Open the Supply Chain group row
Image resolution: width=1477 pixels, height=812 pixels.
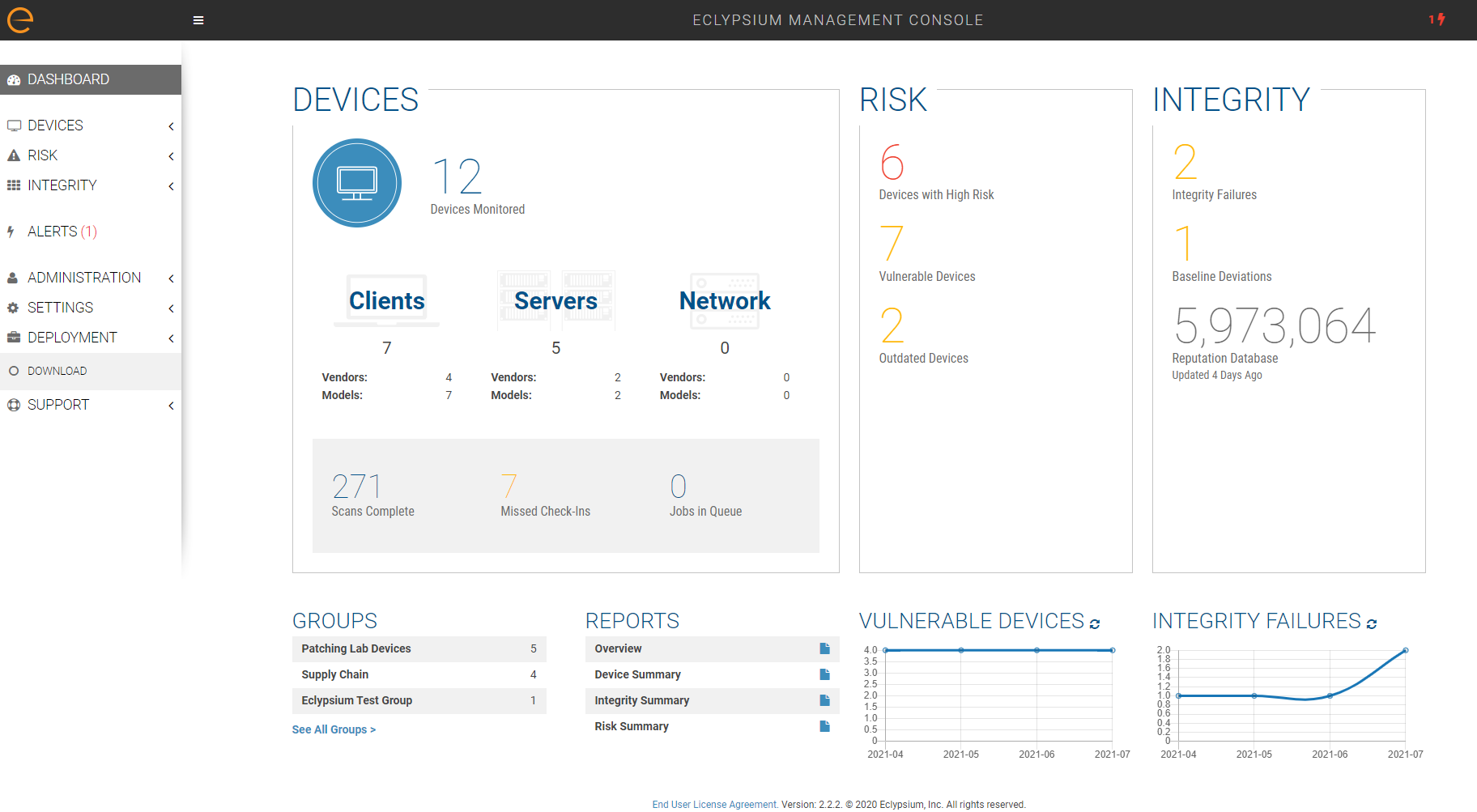tap(419, 674)
